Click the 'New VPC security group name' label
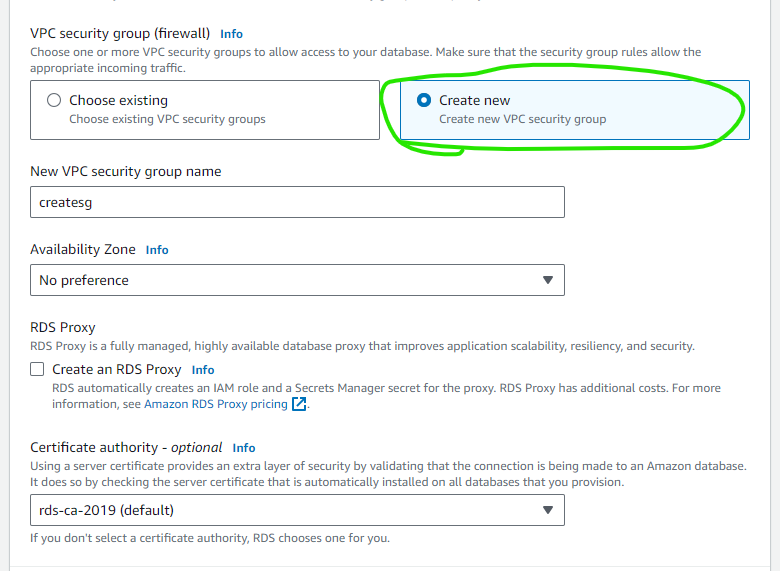 click(x=126, y=171)
